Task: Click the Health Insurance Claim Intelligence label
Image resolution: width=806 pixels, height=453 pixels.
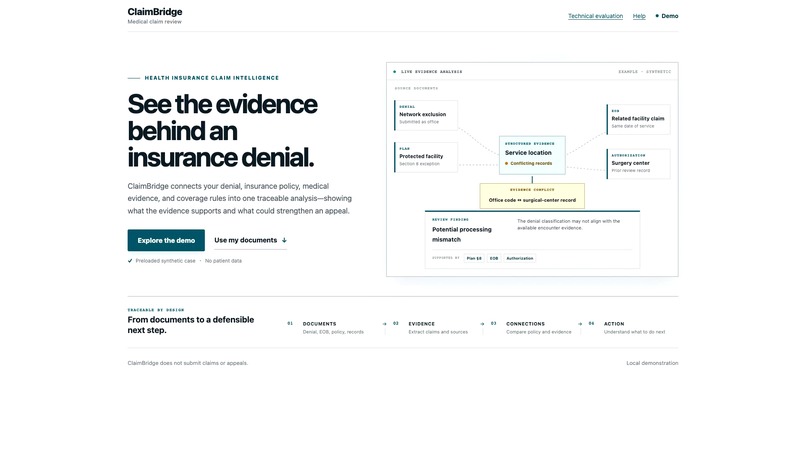Action: (x=212, y=78)
